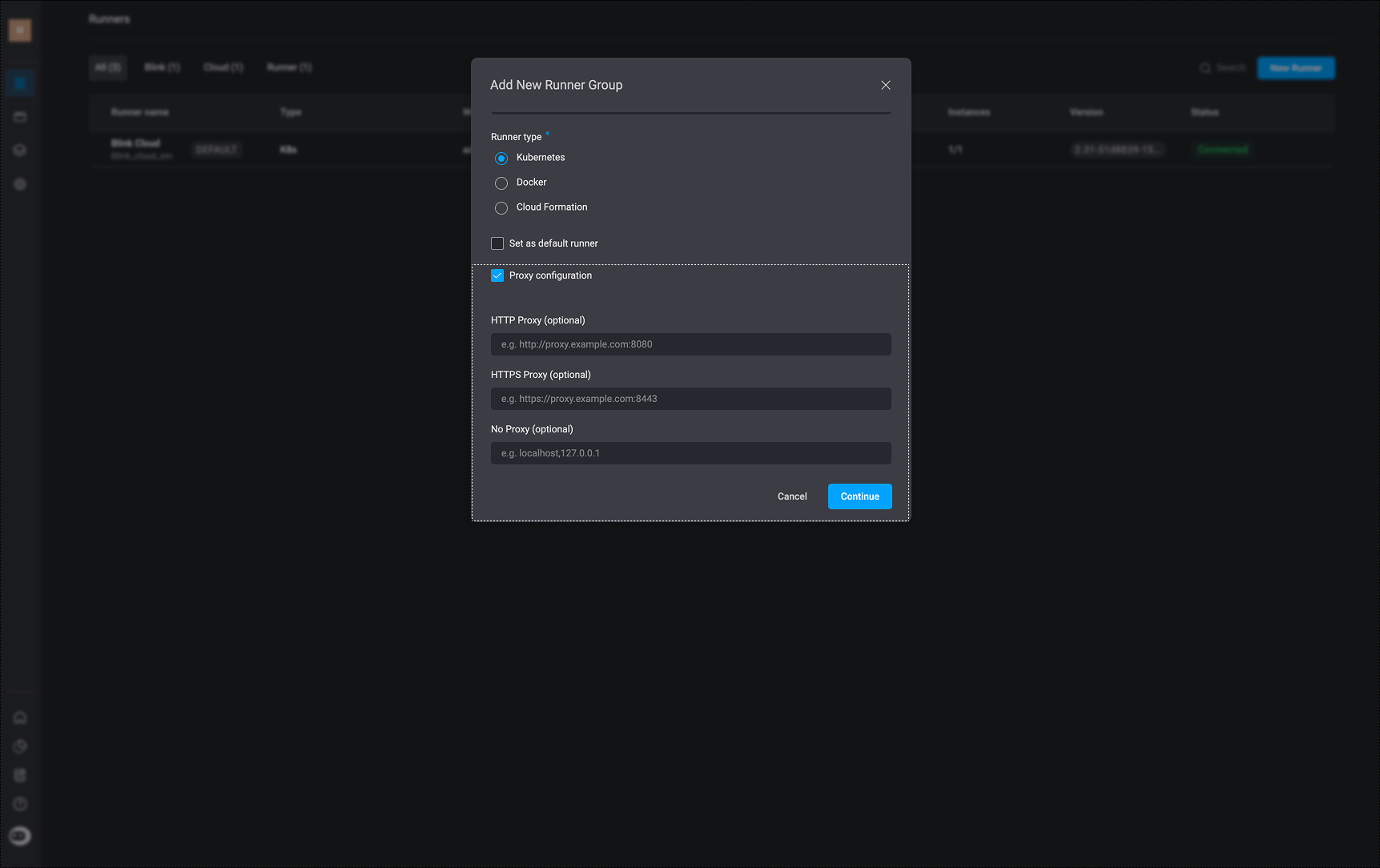Viewport: 1380px width, 868px height.
Task: Focus the HTTP Proxy input field
Action: click(690, 344)
